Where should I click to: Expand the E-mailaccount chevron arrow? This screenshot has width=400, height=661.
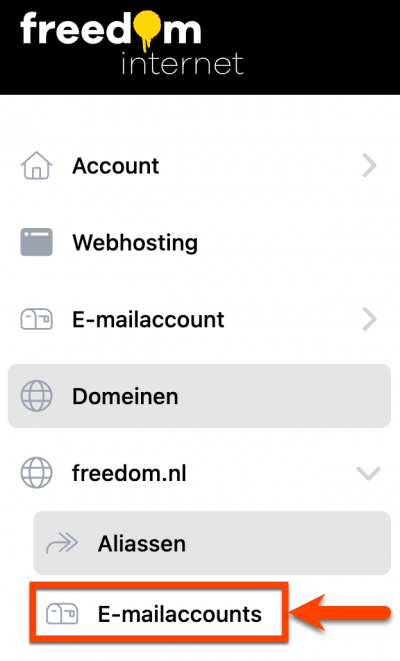pyautogui.click(x=369, y=319)
